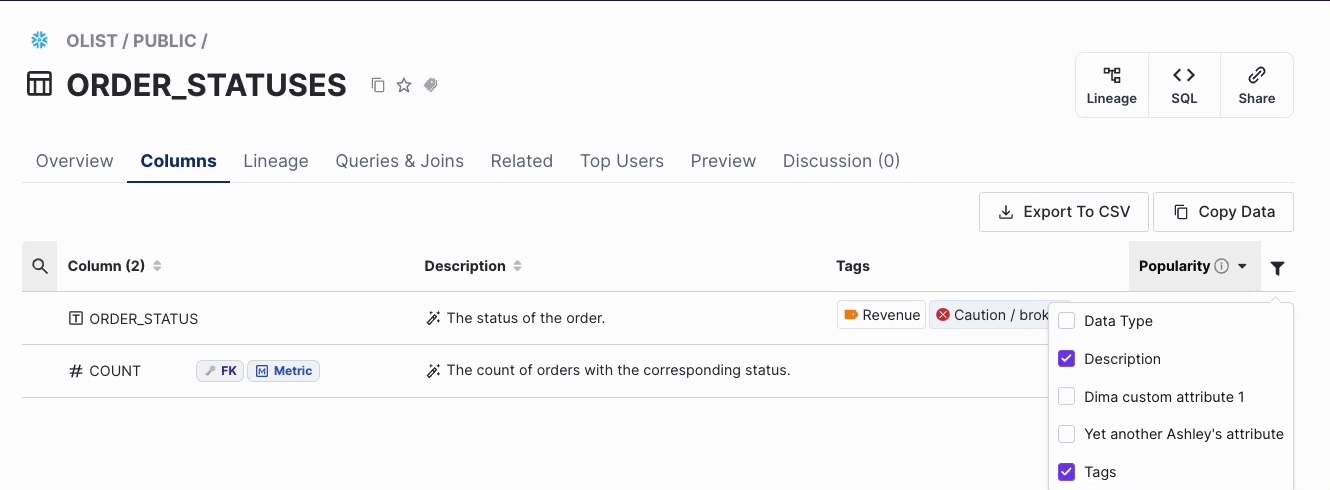Screen dimensions: 1330x490
Task: Open the Queries & Joins tab
Action: (399, 161)
